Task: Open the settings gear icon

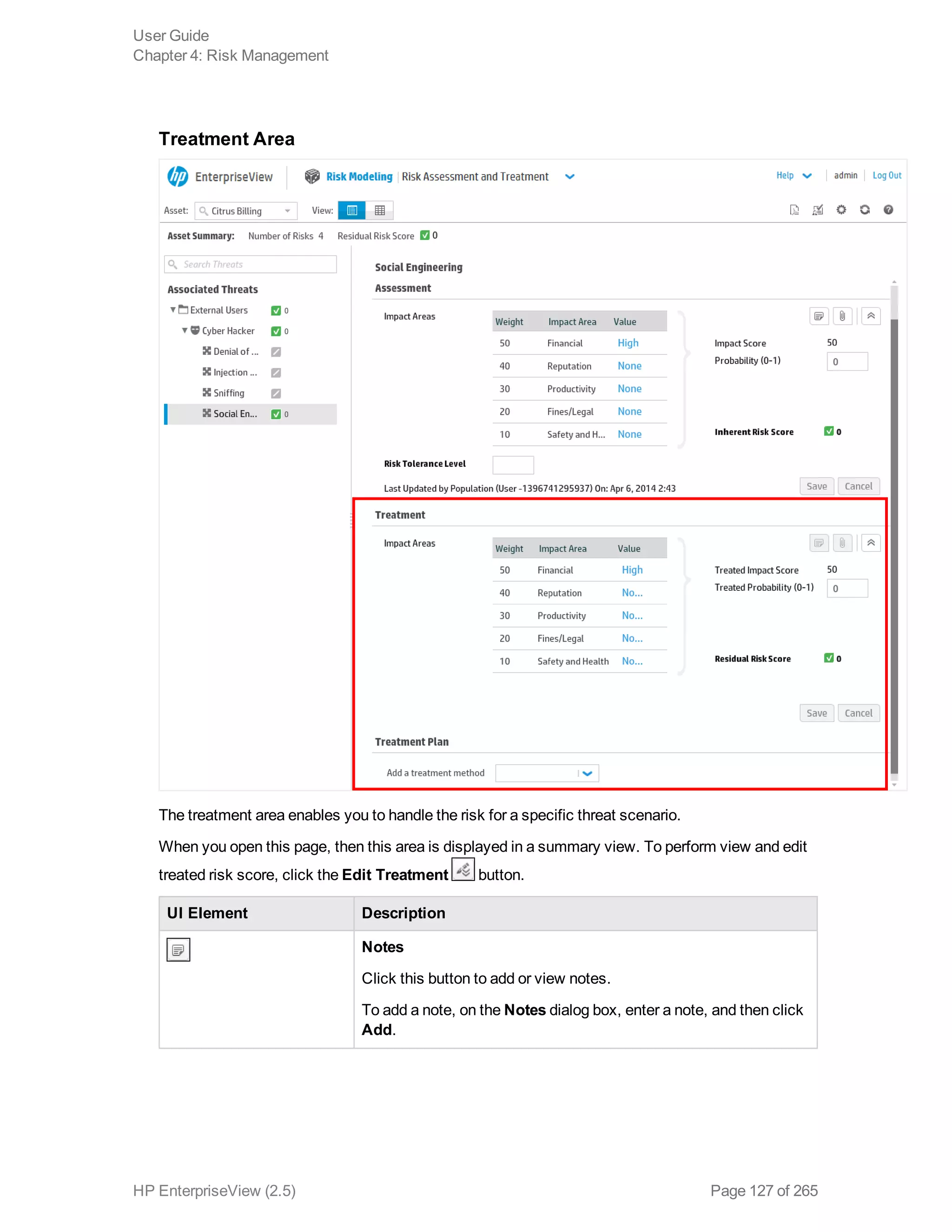Action: (x=841, y=210)
